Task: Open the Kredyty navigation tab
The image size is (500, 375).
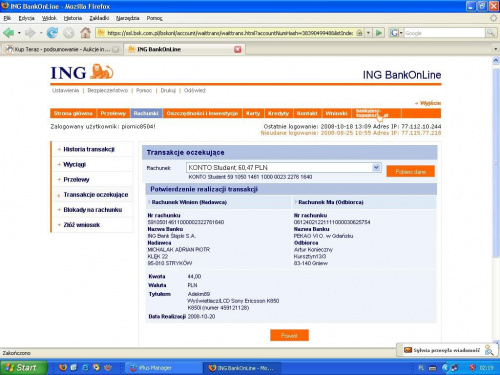Action: coord(278,113)
